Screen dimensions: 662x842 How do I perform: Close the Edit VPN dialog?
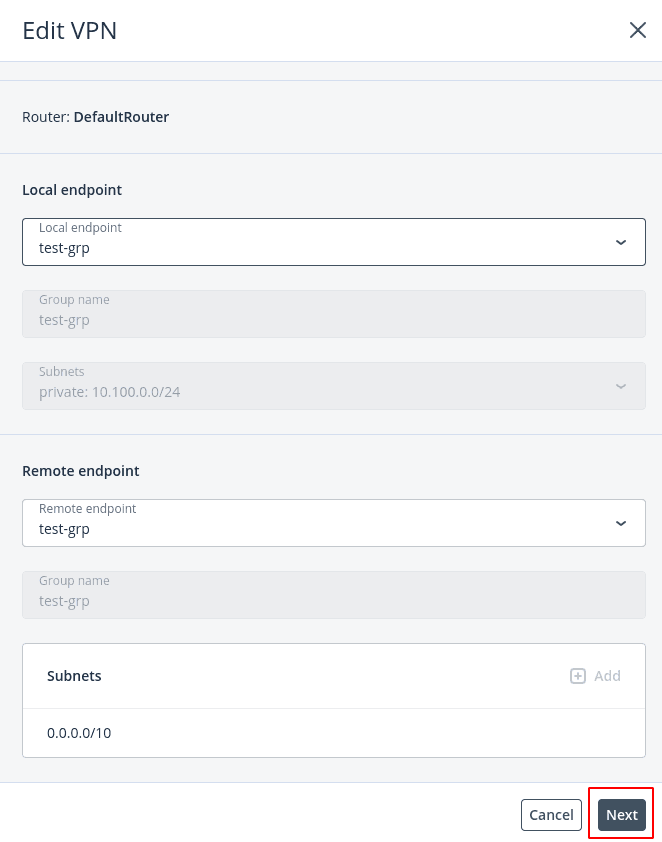(x=637, y=30)
